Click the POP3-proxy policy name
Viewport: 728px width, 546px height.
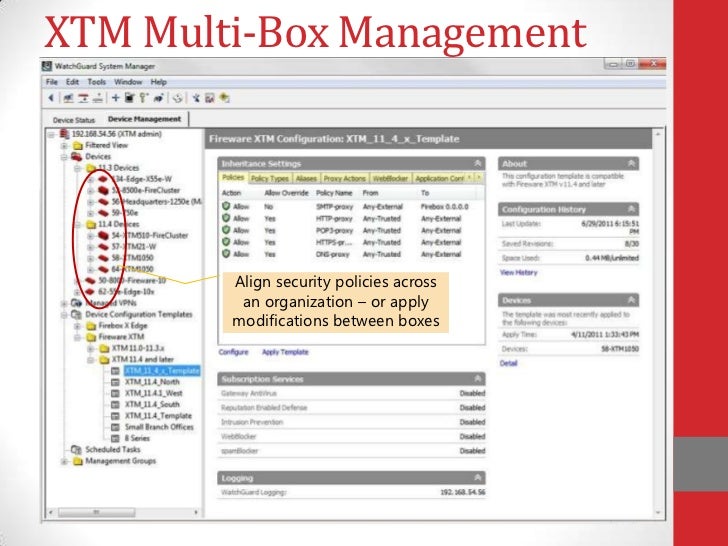coord(335,231)
